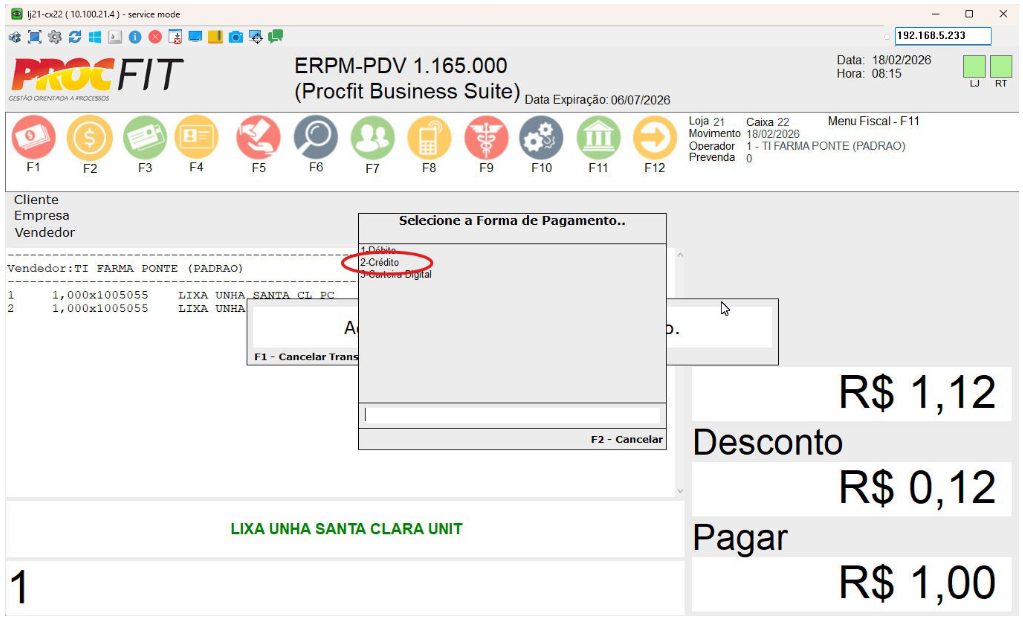Viewport: 1023px width, 620px height.
Task: Click the F8 mobile phone icon
Action: [429, 138]
